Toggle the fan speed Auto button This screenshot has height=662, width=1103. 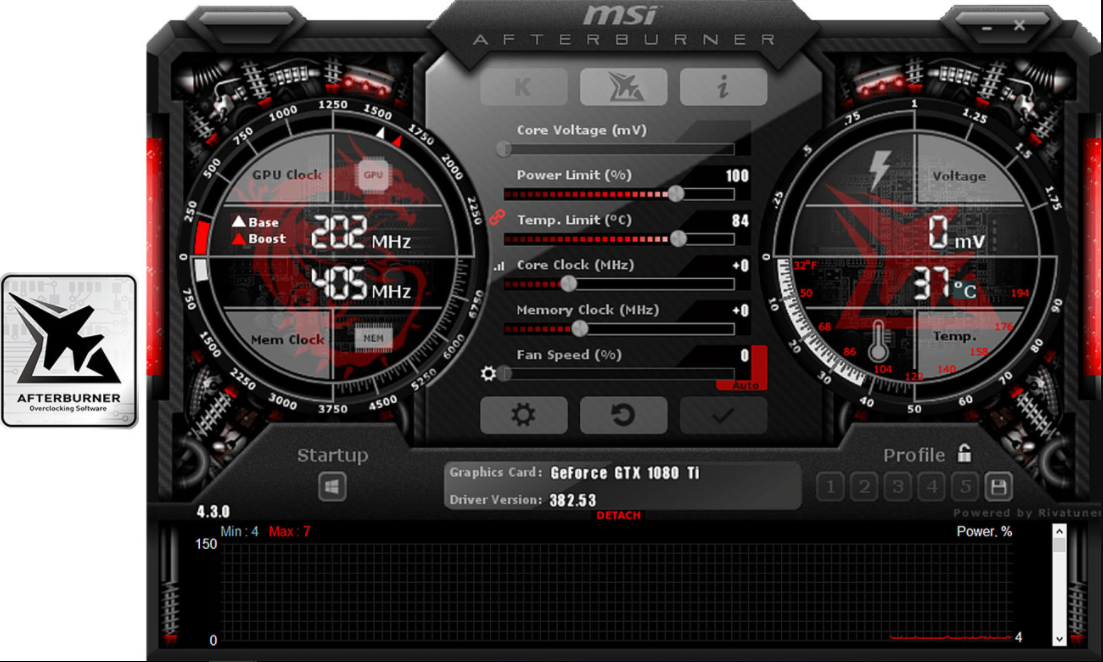pos(745,386)
